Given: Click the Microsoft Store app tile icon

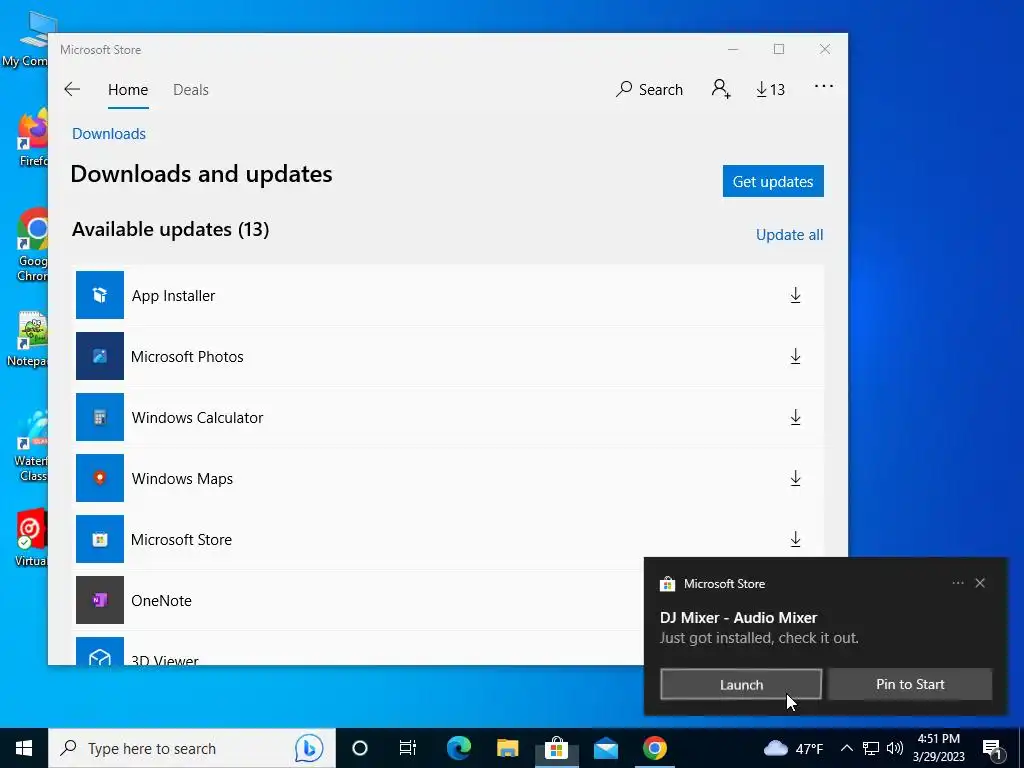Looking at the screenshot, I should [x=100, y=539].
